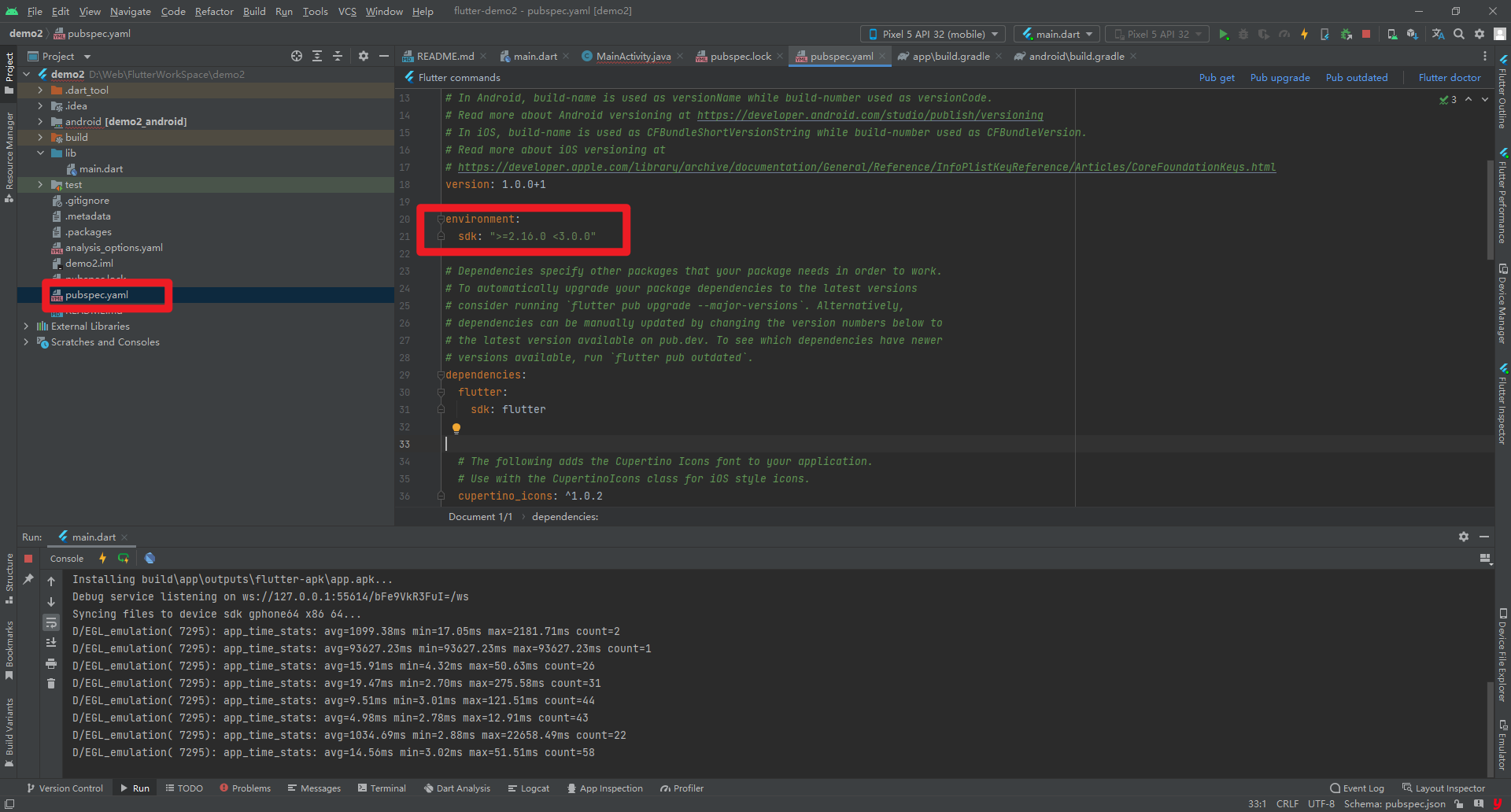The width and height of the screenshot is (1511, 812).
Task: Open main.dart run configuration dropdown
Action: pyautogui.click(x=1057, y=34)
